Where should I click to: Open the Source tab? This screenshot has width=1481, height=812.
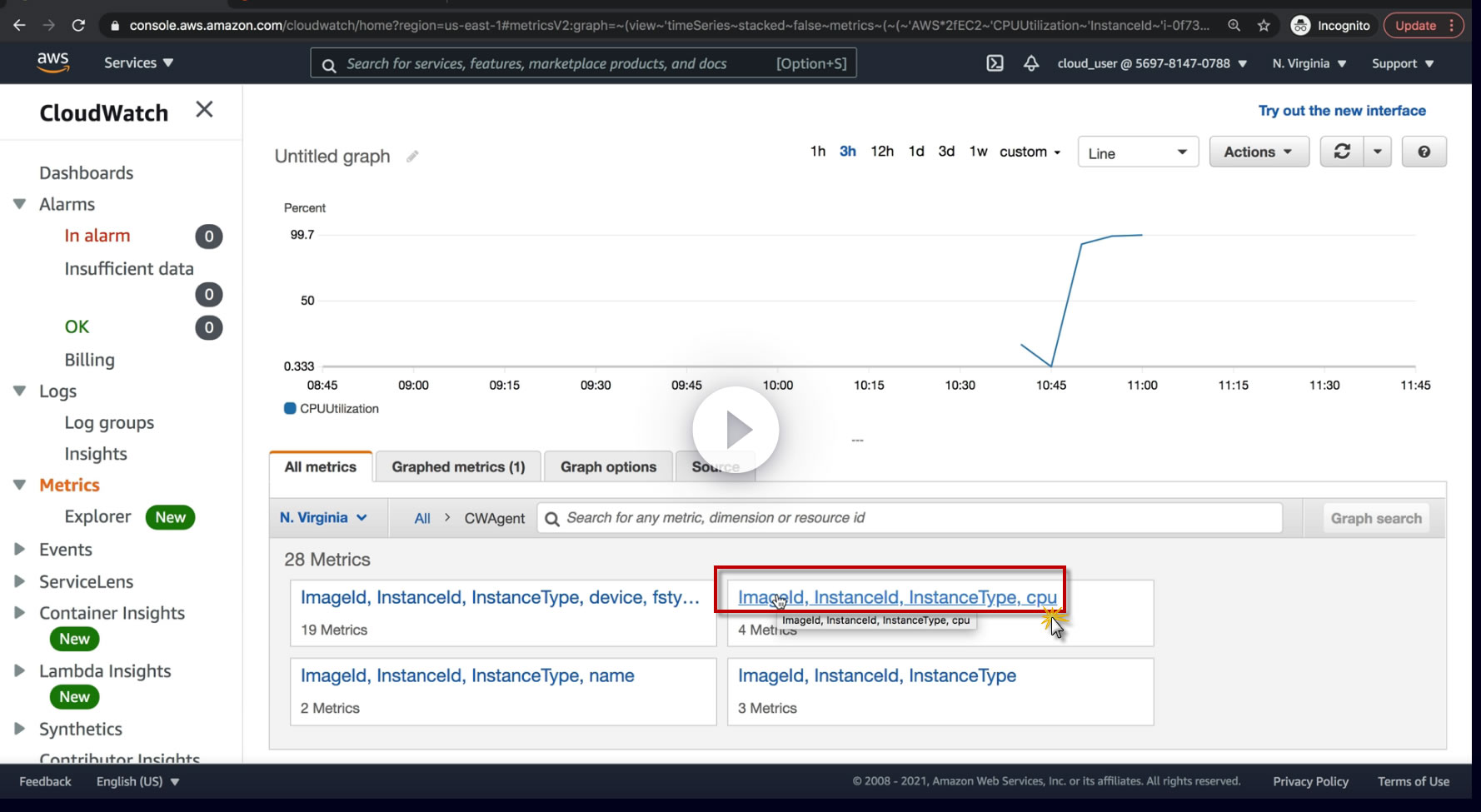[x=716, y=467]
